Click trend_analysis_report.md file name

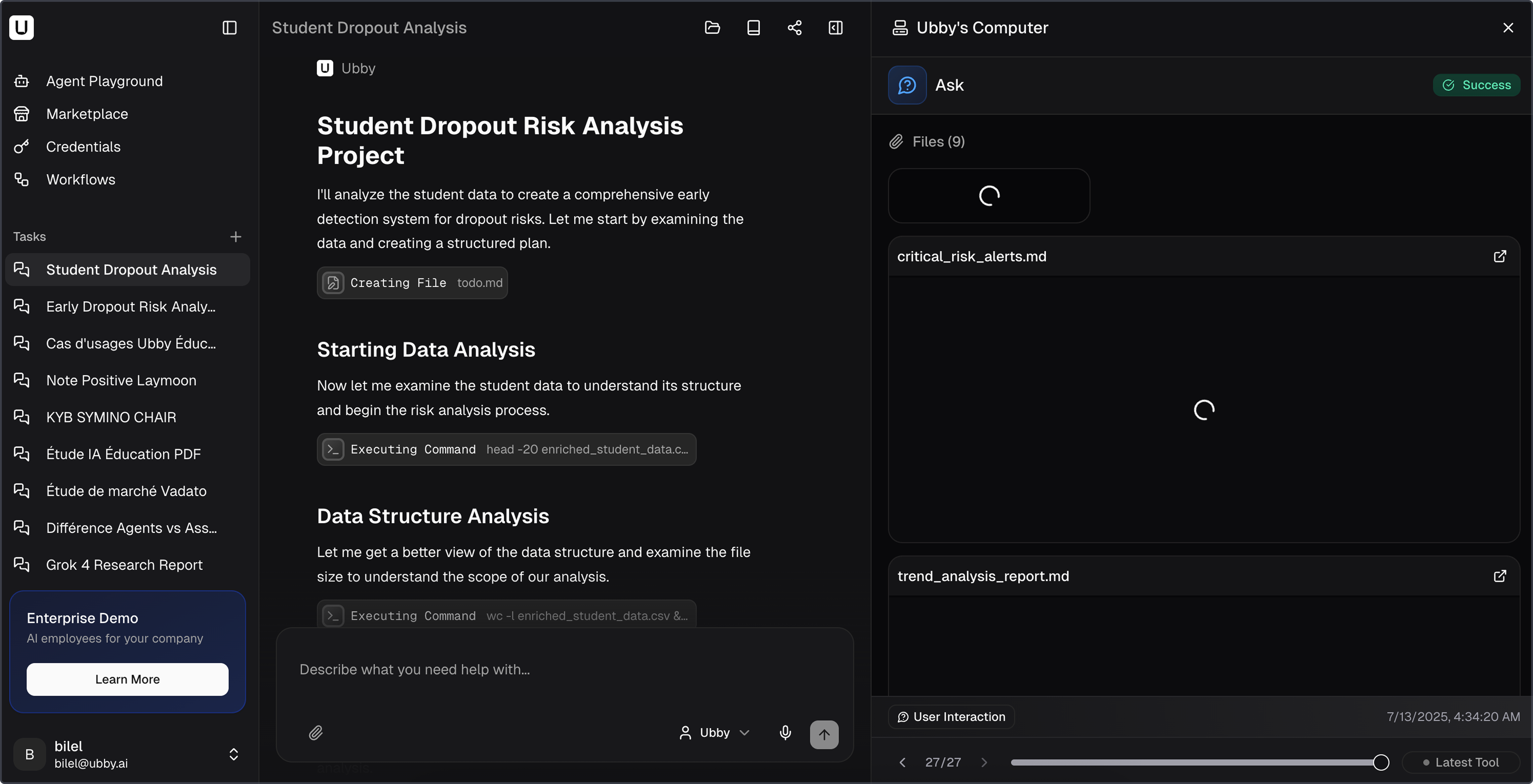(983, 576)
